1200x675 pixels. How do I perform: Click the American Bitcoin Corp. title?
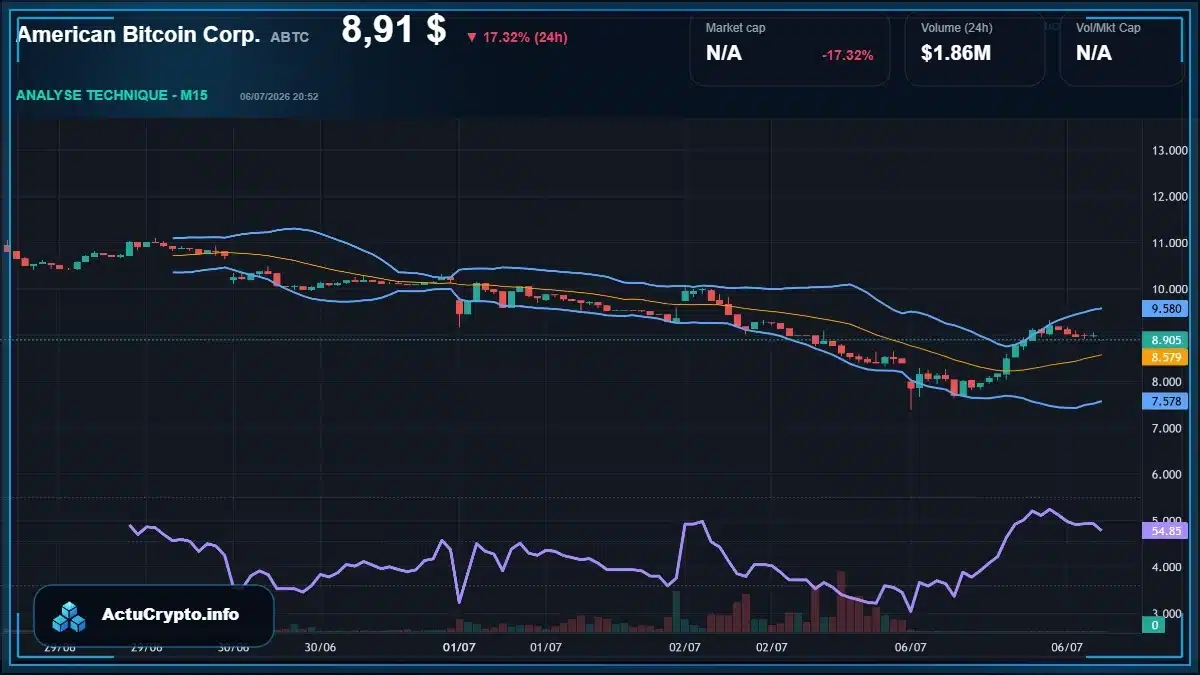point(138,35)
